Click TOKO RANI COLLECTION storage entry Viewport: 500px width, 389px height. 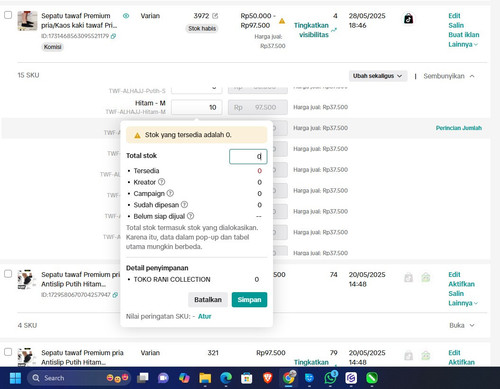click(x=172, y=279)
